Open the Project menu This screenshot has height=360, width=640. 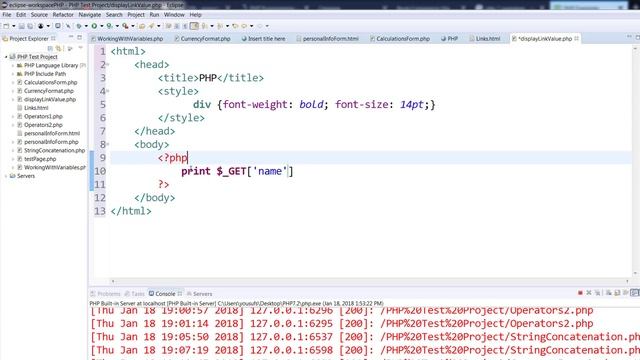coord(136,15)
